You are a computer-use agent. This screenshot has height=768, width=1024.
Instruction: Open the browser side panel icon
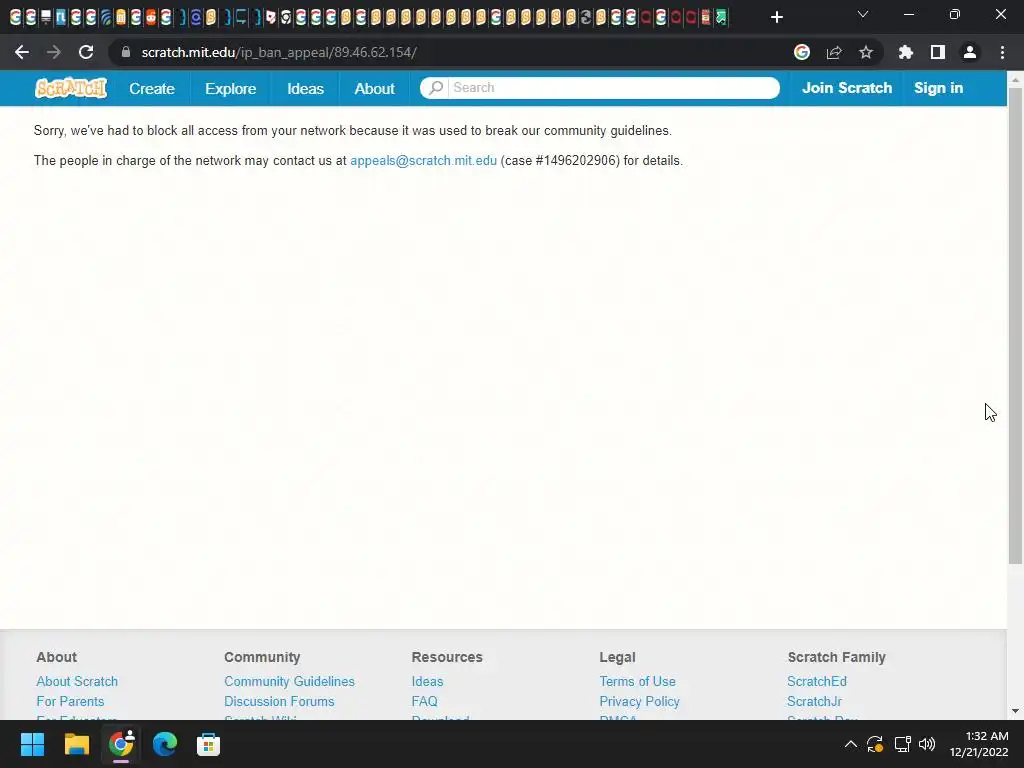point(938,52)
